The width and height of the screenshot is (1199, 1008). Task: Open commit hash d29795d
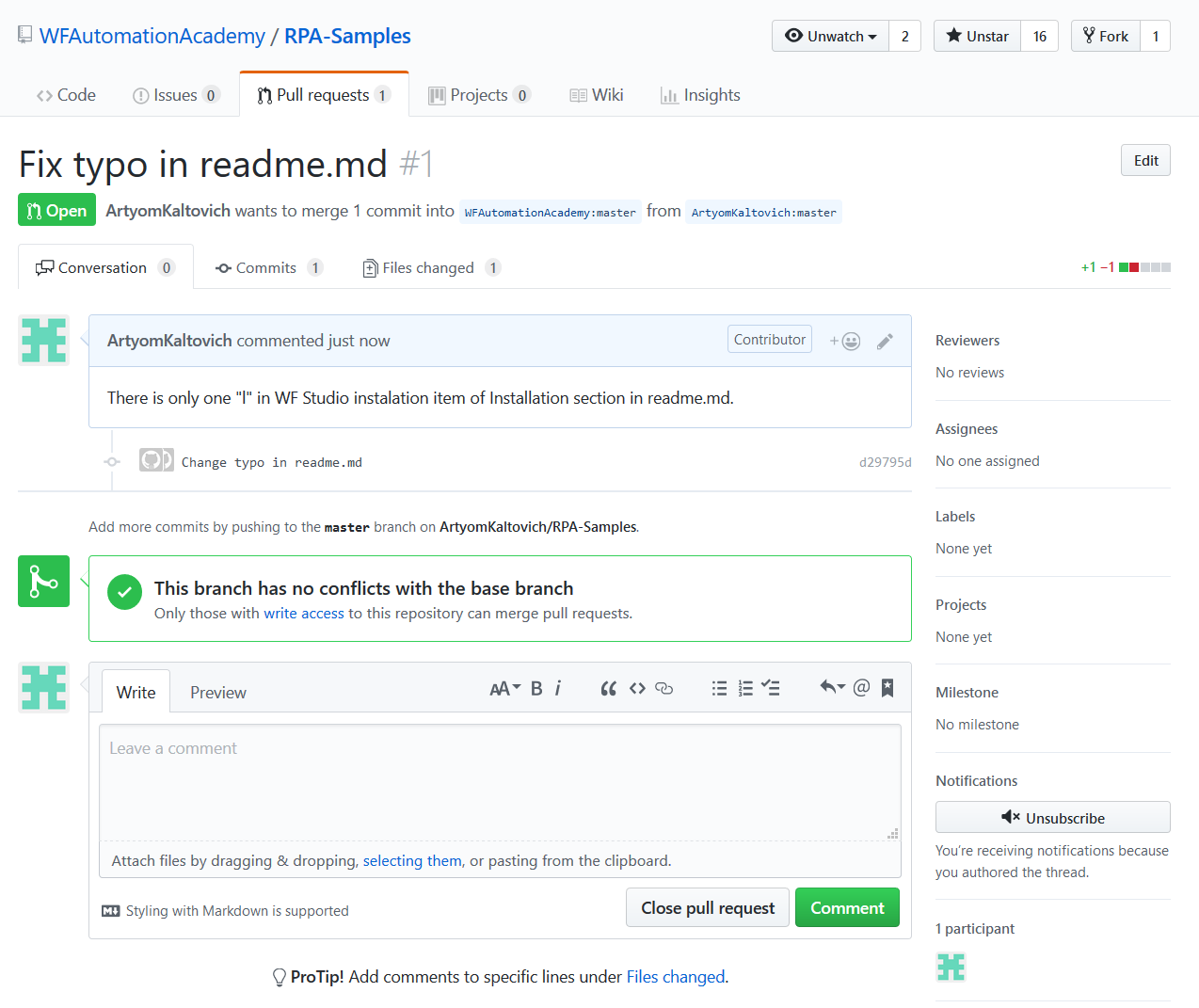coord(886,462)
